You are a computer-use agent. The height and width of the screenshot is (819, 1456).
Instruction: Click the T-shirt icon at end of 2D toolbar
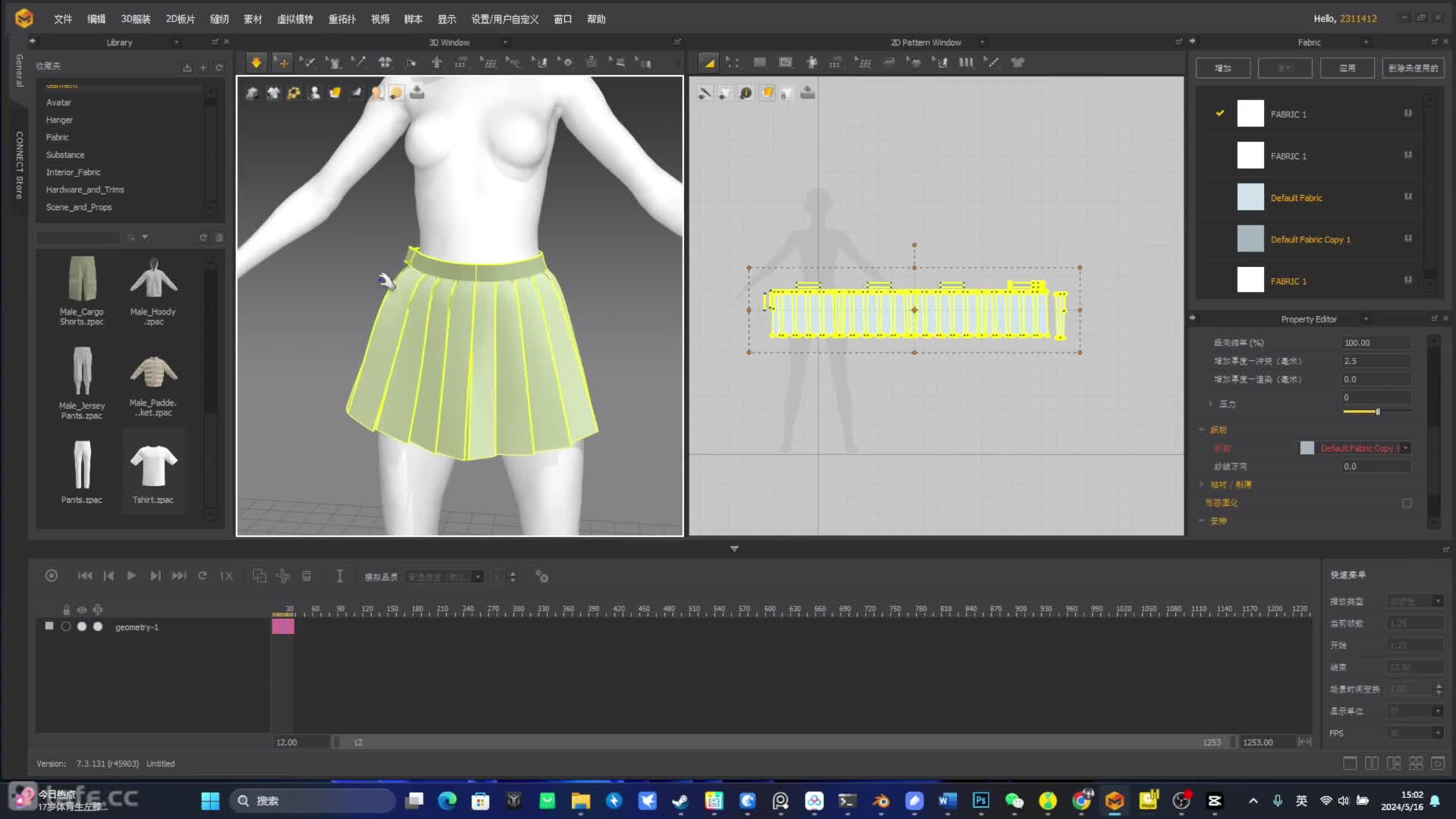(x=1018, y=63)
